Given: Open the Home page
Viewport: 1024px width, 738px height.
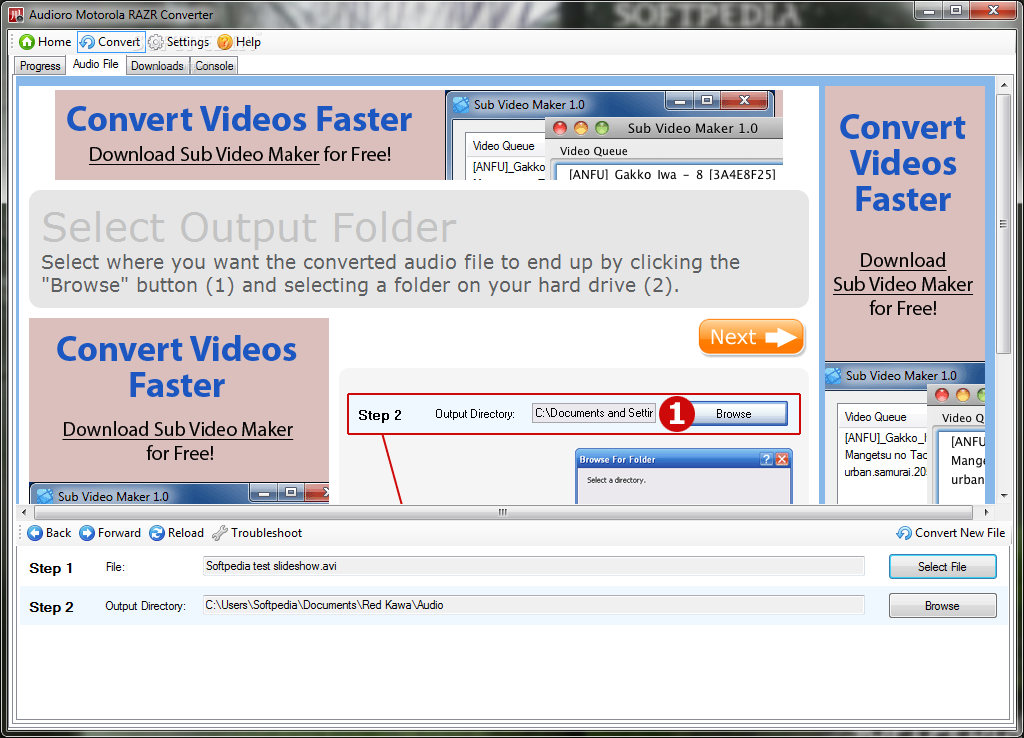Looking at the screenshot, I should [x=45, y=42].
